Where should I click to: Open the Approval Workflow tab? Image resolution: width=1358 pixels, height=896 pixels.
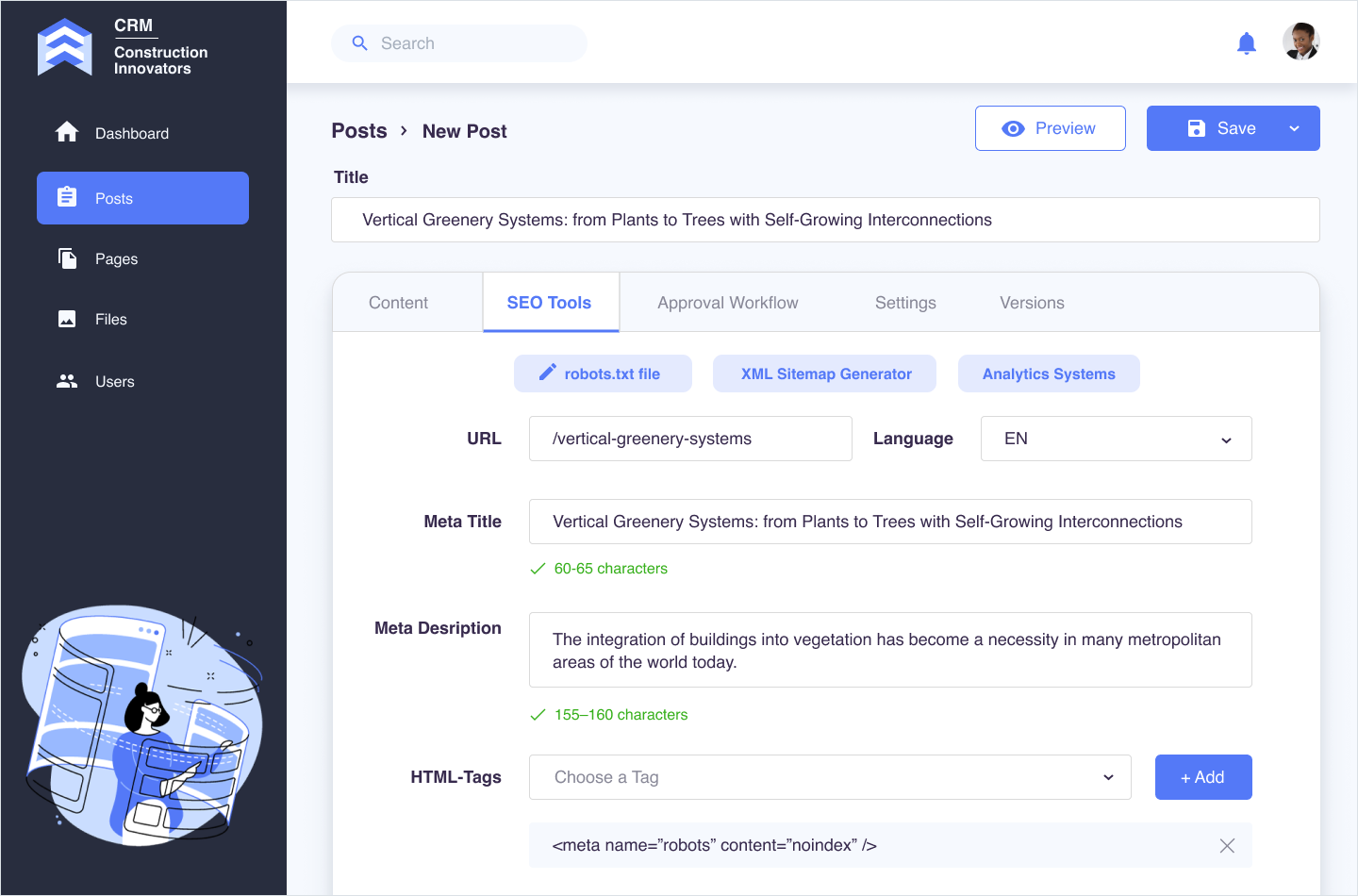(727, 303)
